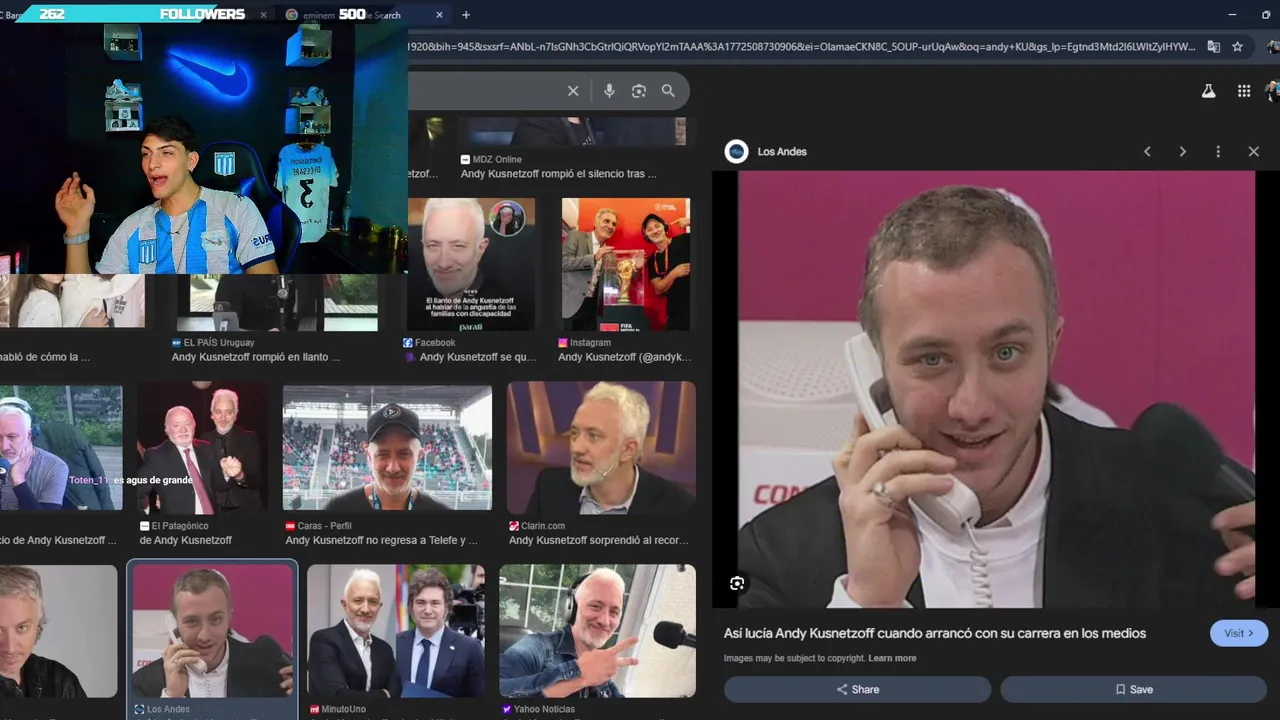Open Google Lens image search from search bar
This screenshot has height=720, width=1280.
638,91
